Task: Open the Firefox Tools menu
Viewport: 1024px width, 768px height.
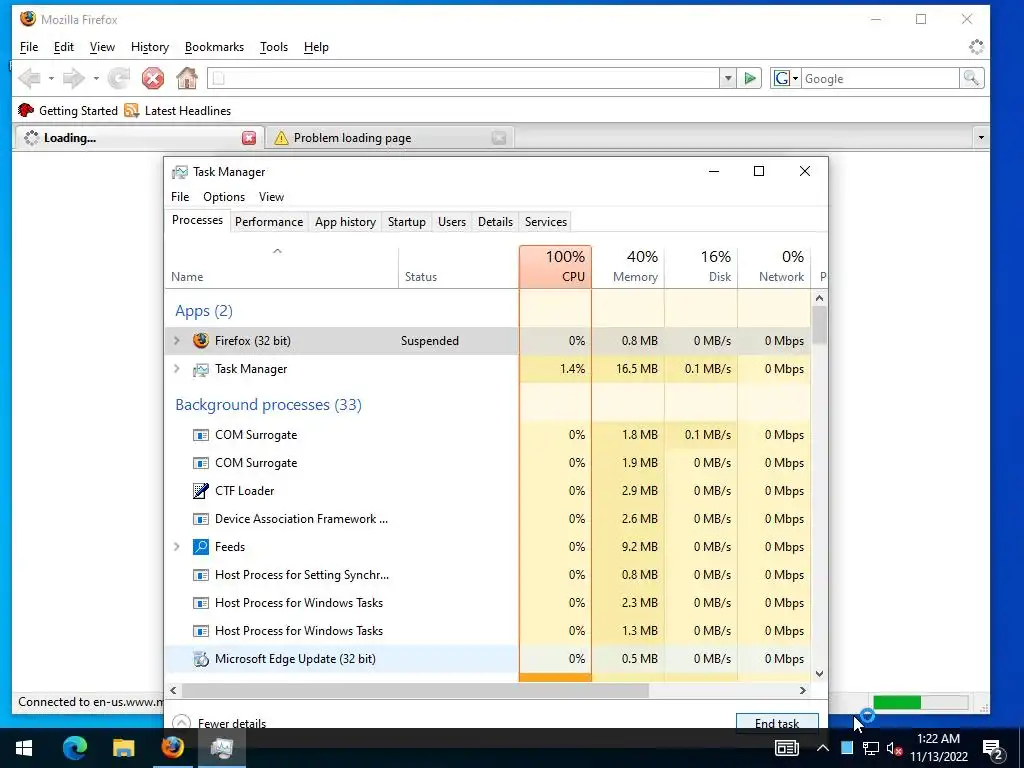Action: pyautogui.click(x=274, y=47)
